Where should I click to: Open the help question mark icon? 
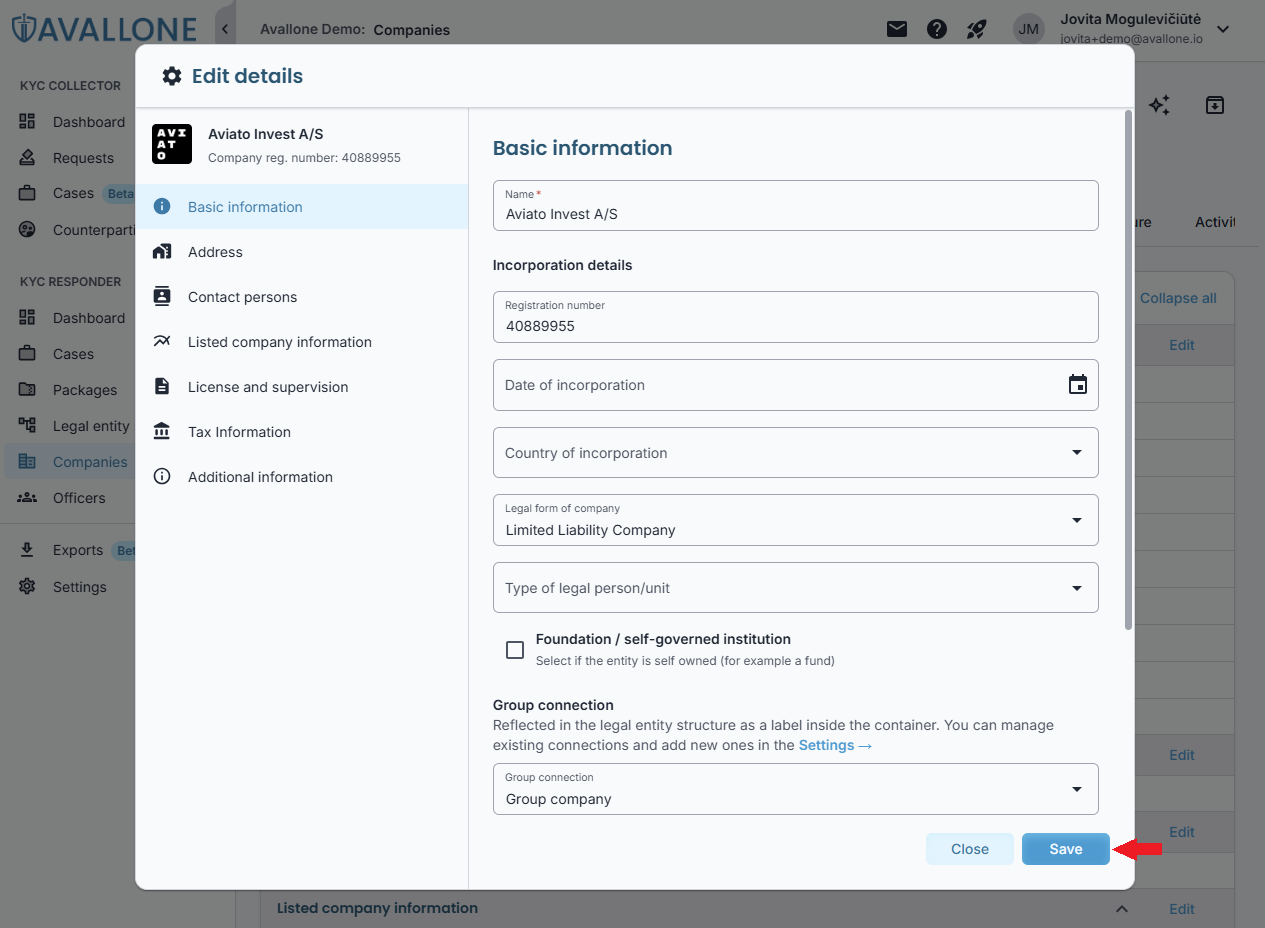click(x=937, y=29)
